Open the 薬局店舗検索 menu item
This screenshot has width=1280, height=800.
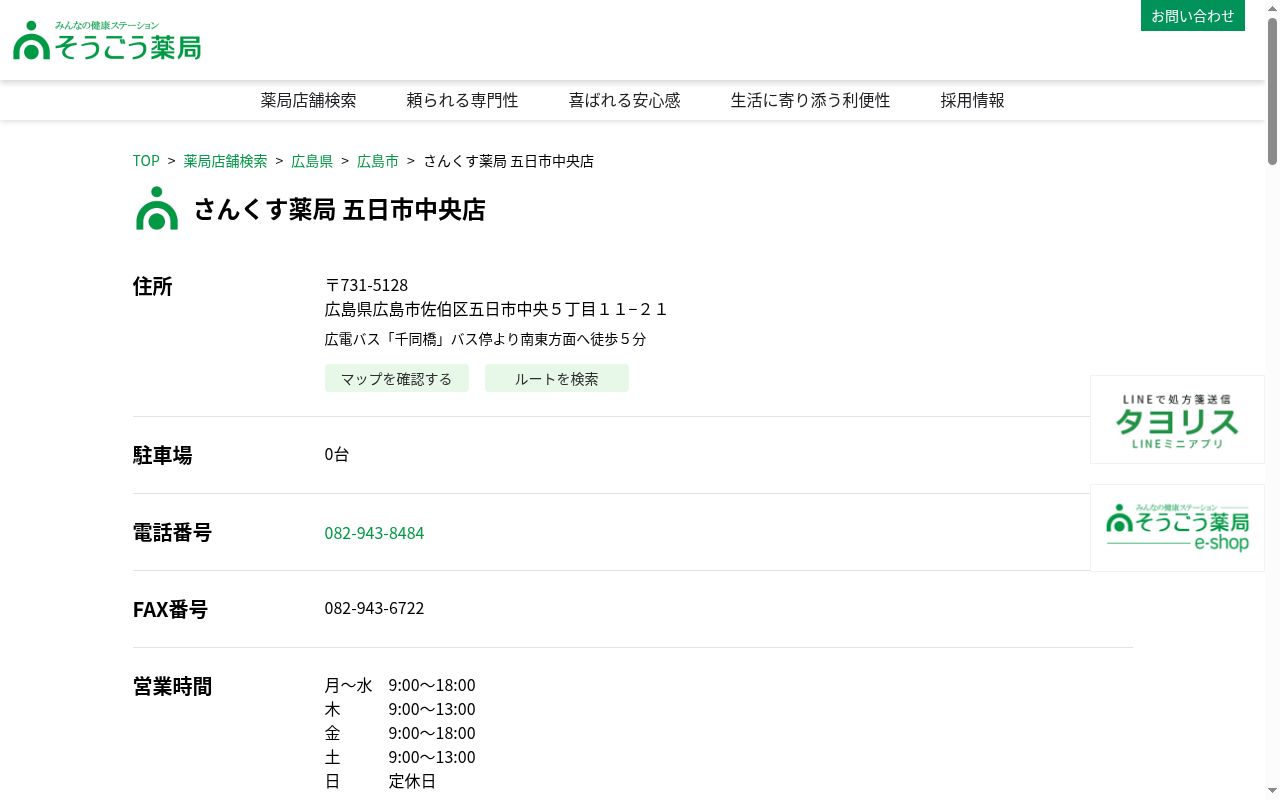308,100
